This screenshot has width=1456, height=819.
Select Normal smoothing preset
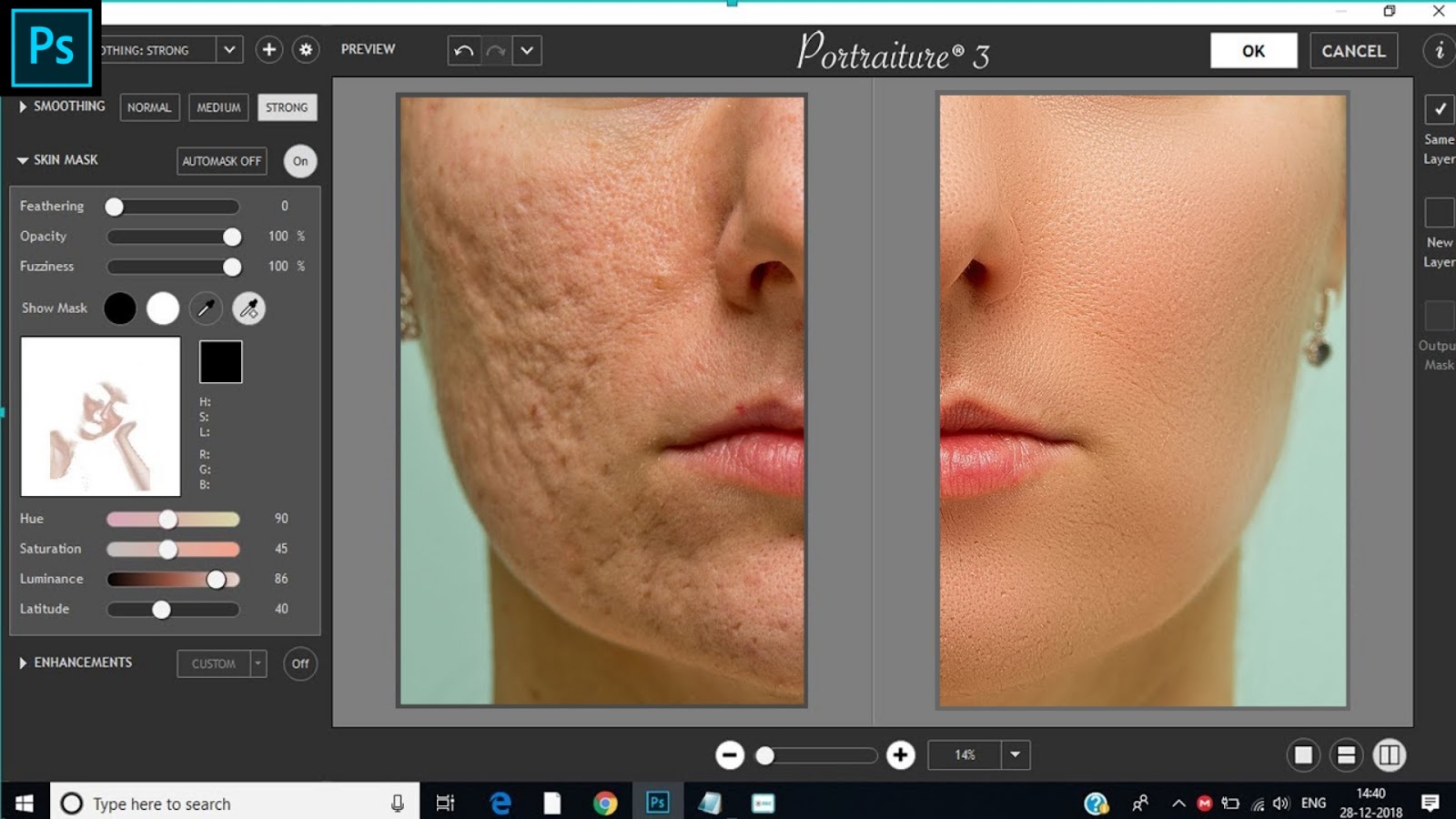[149, 107]
